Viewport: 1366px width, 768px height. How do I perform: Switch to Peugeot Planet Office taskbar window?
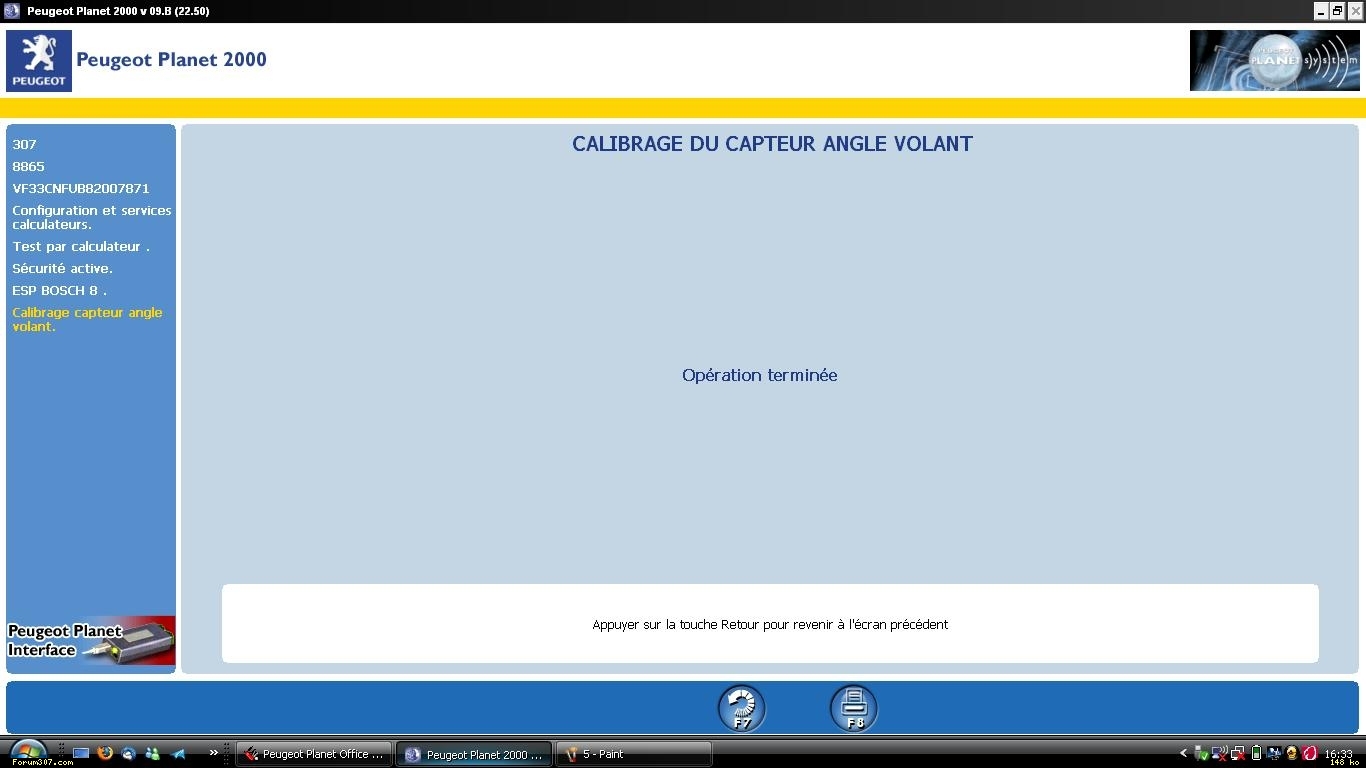coord(313,754)
